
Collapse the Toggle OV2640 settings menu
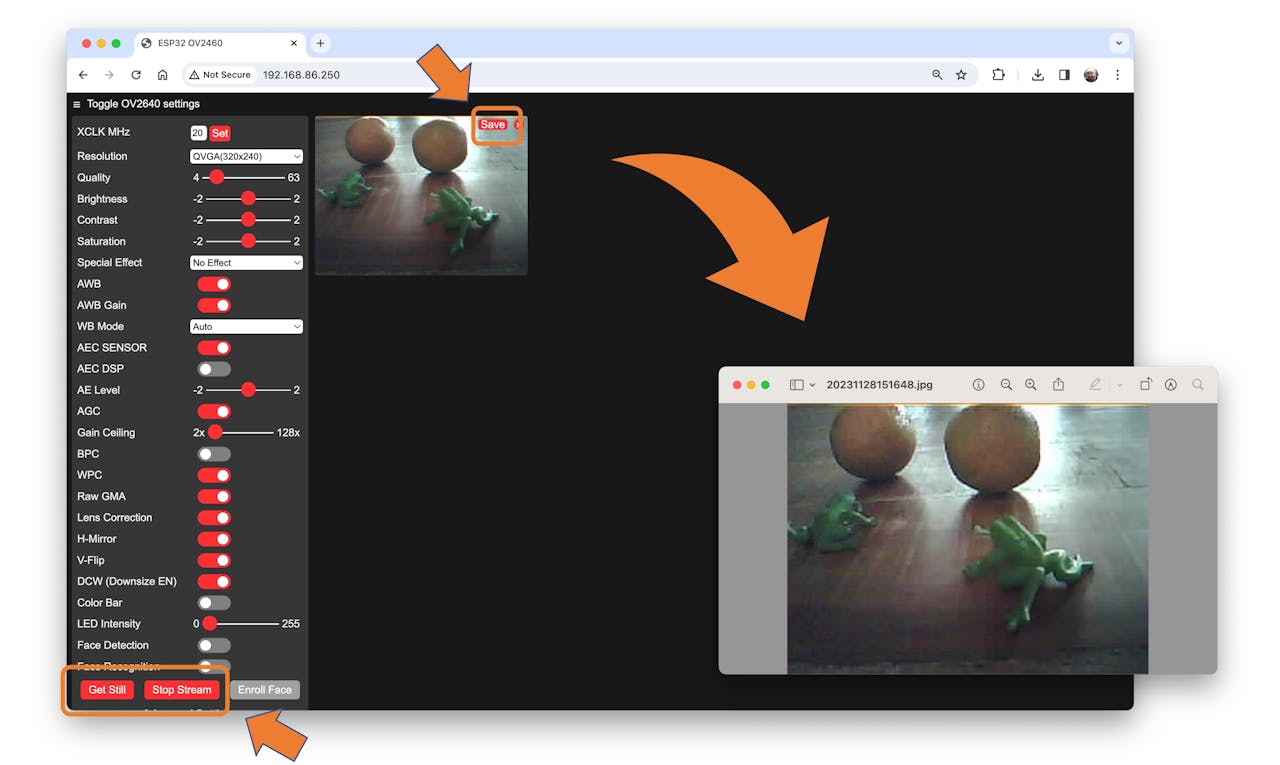(x=77, y=104)
